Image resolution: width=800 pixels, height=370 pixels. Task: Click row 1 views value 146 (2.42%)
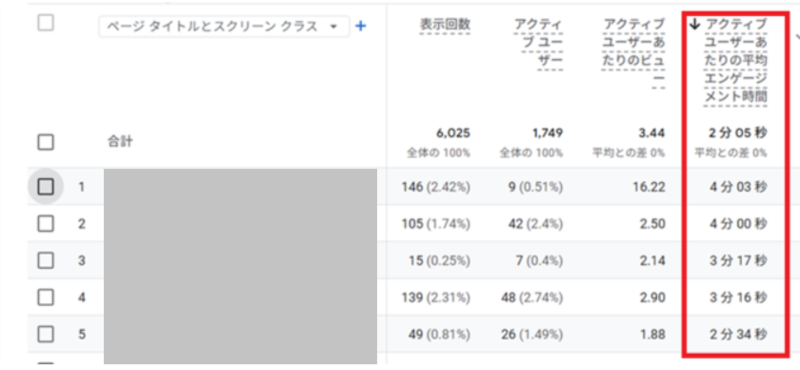[436, 187]
